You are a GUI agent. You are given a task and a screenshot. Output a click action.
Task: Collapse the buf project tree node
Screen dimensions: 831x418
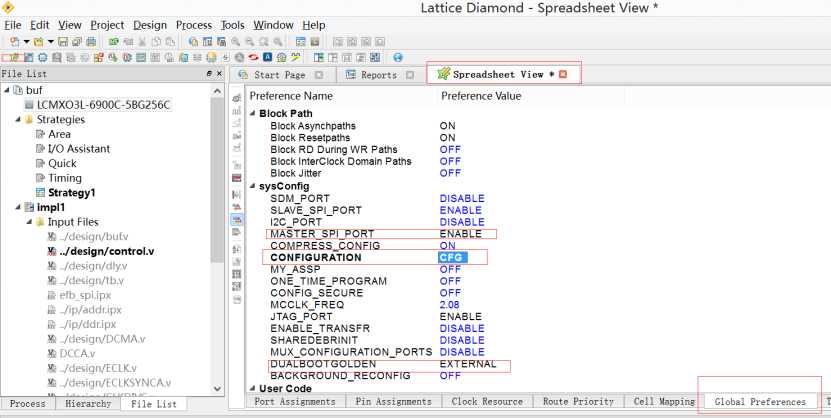(7, 90)
